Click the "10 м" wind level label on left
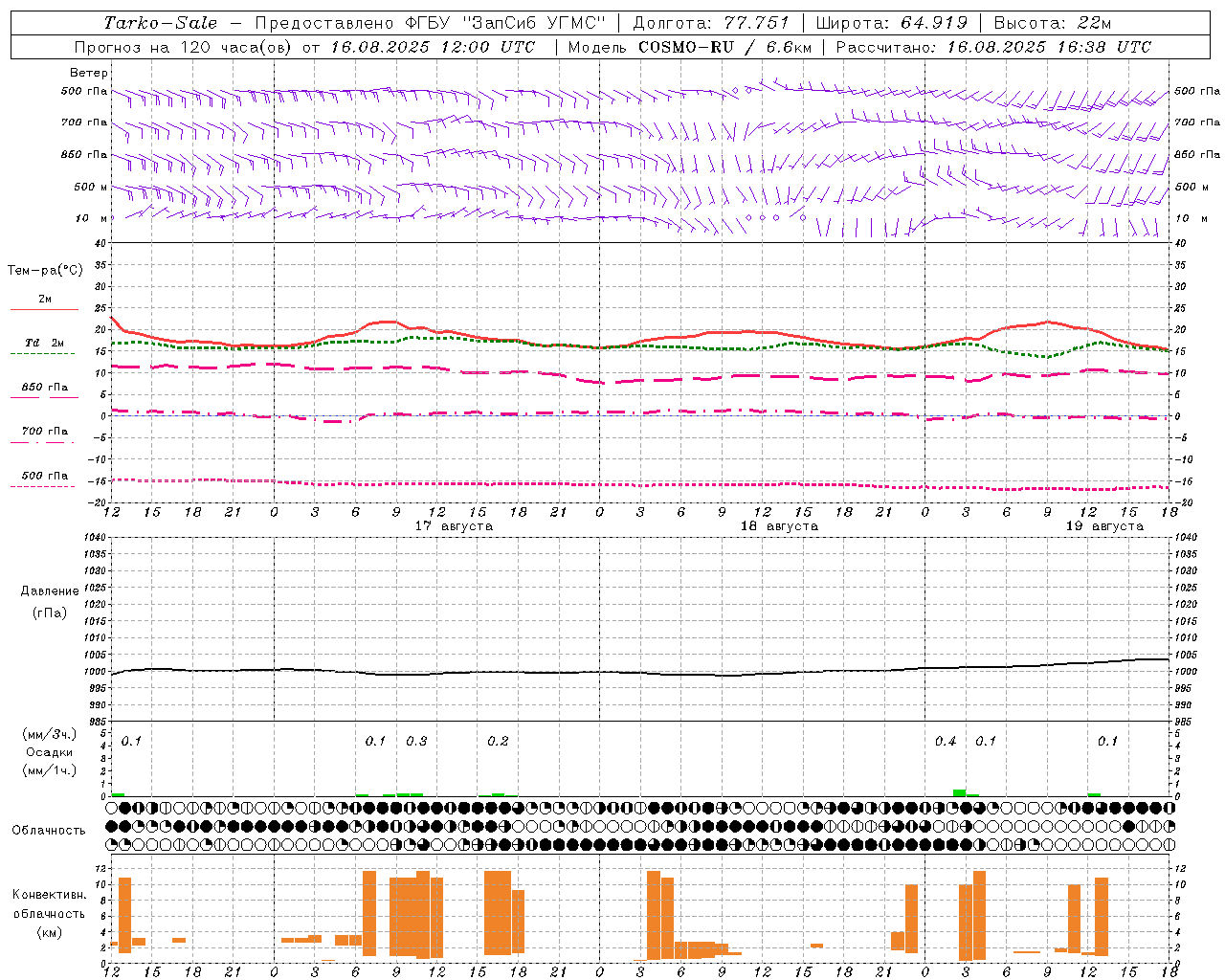1225x980 pixels. (x=92, y=218)
